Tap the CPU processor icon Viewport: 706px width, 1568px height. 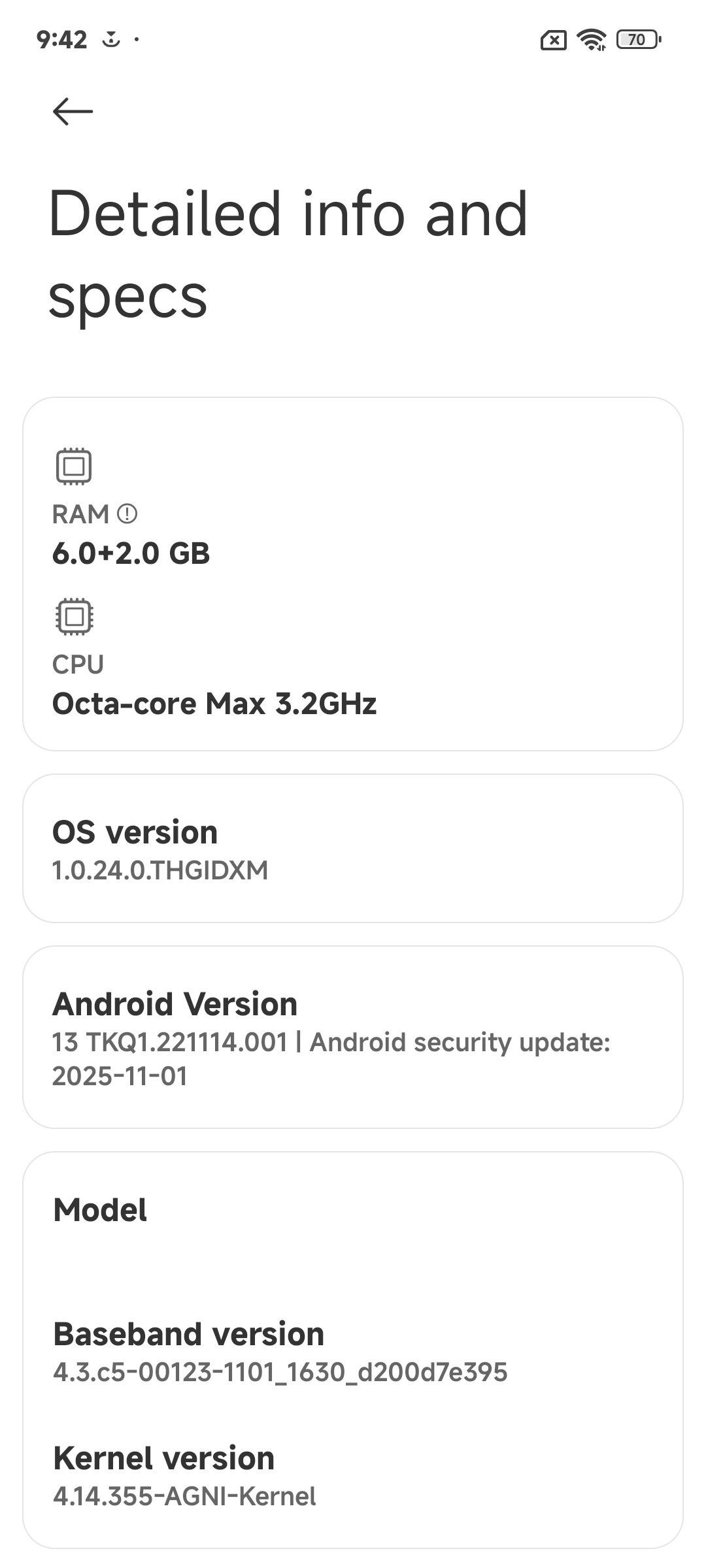tap(74, 617)
